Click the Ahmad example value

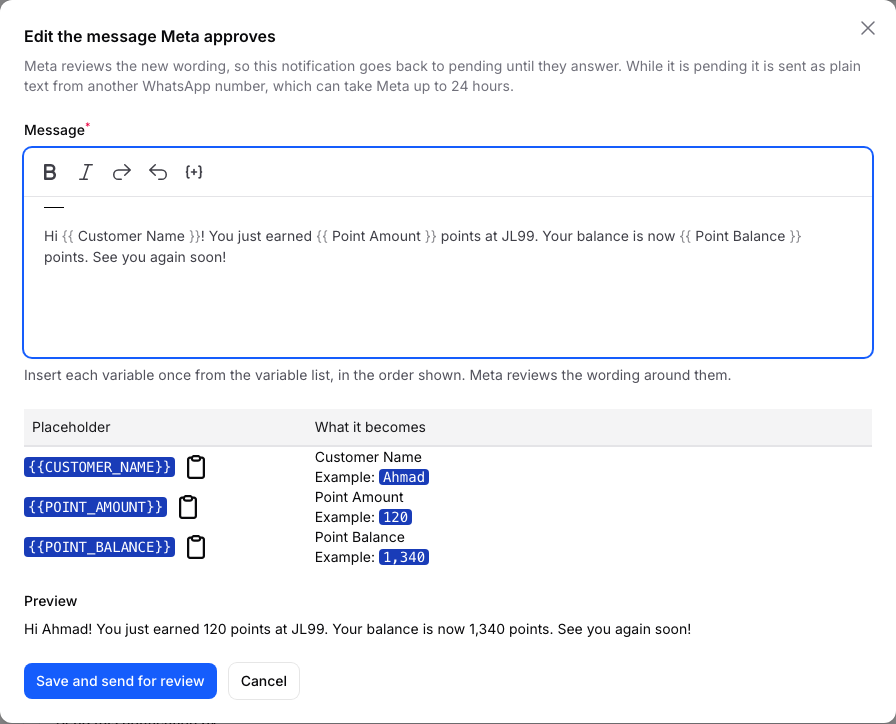tap(404, 477)
